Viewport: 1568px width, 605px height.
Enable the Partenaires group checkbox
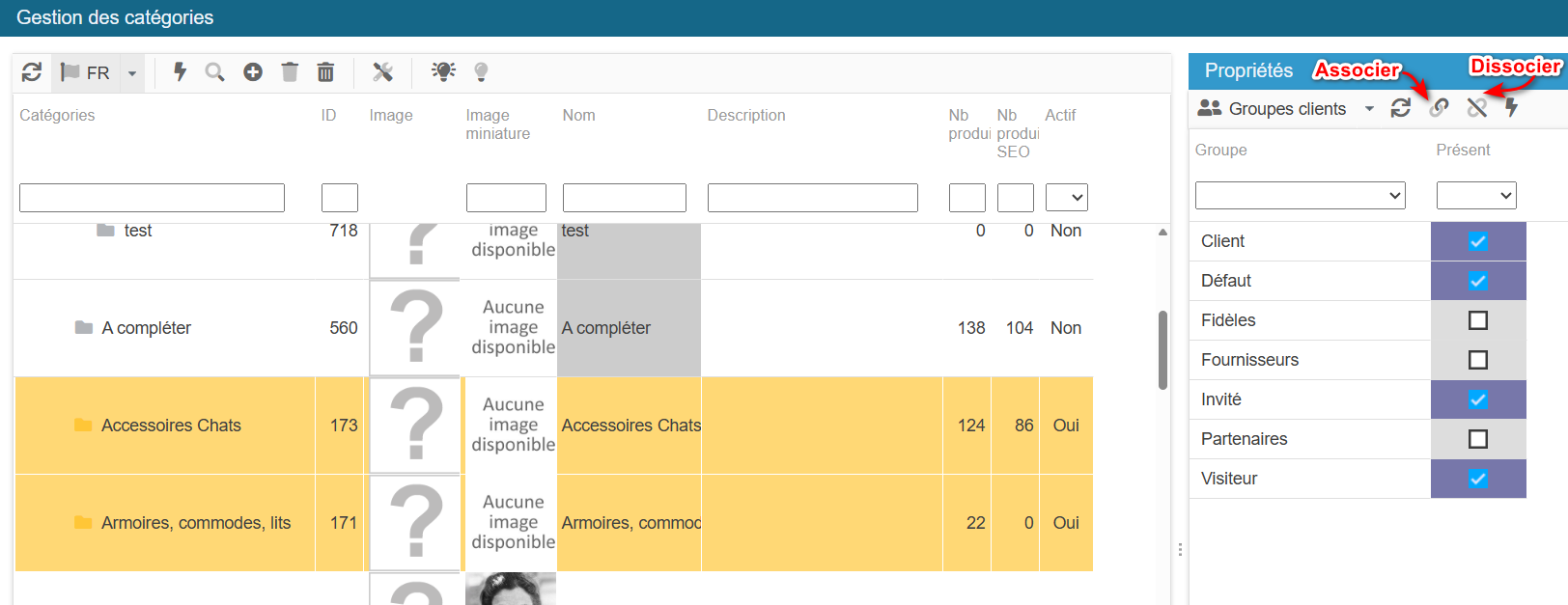pyautogui.click(x=1477, y=439)
